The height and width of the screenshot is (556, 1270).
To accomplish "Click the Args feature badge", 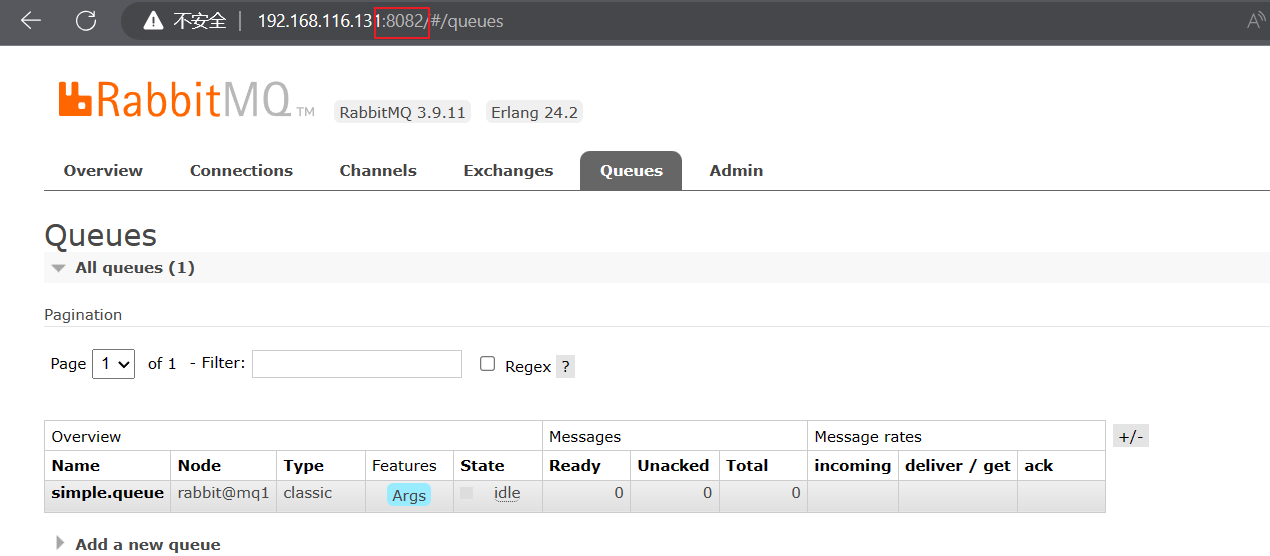I will (409, 495).
